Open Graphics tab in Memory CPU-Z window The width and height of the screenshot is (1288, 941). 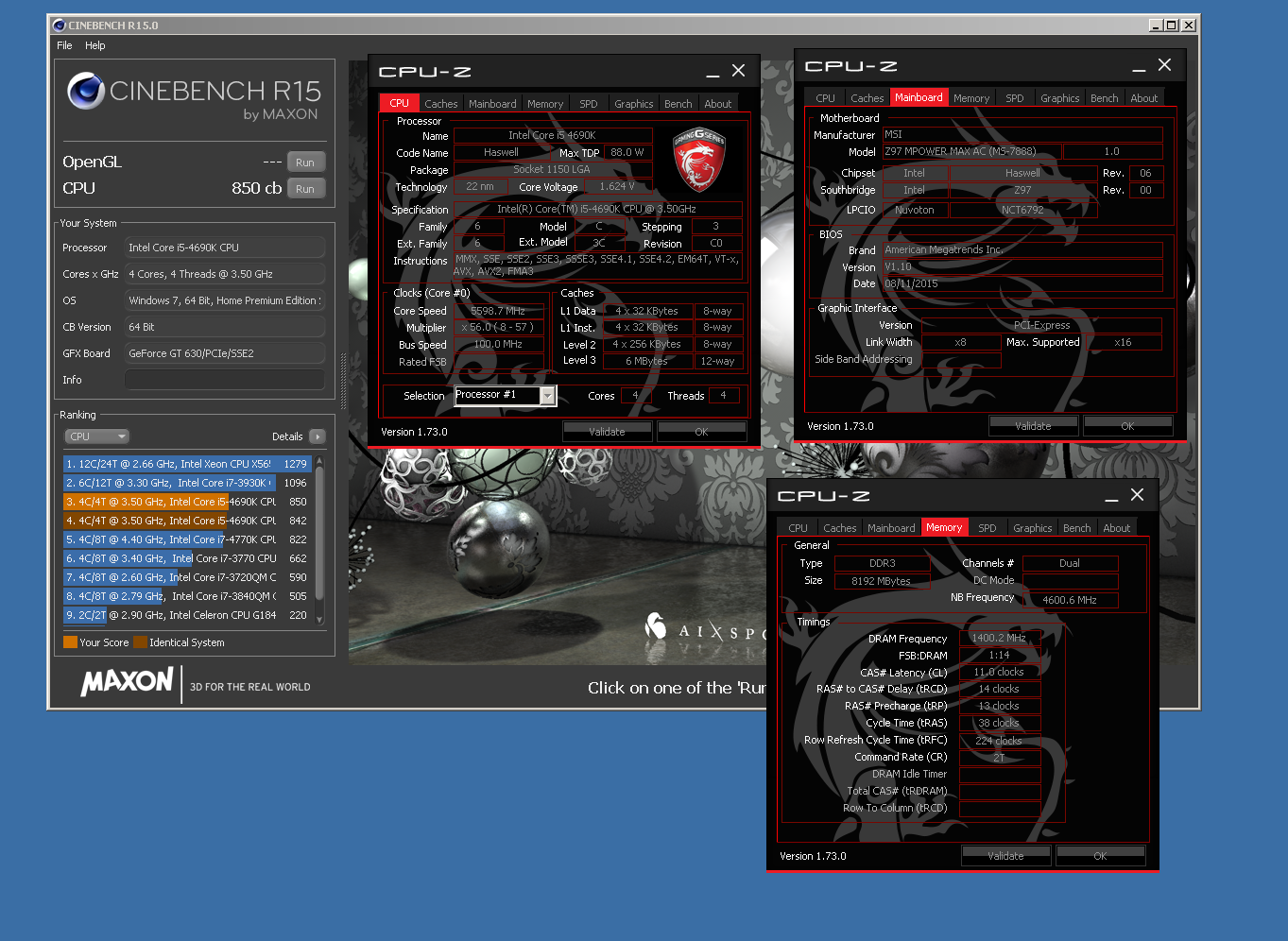pyautogui.click(x=1032, y=528)
